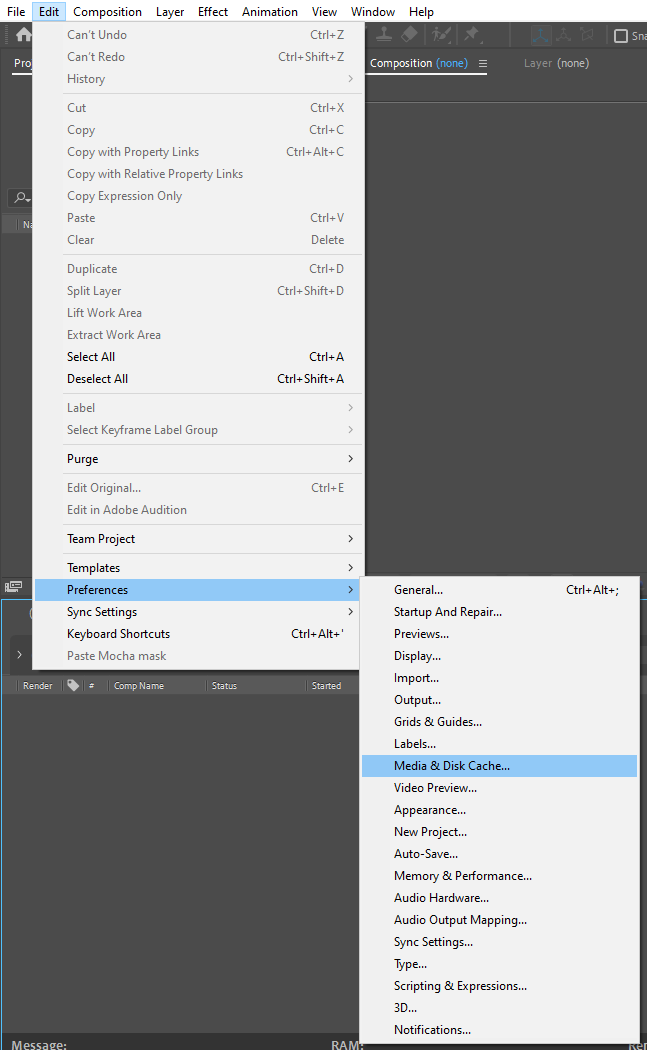Select the Eraser tool
Screen dimensions: 647x1050
[409, 35]
